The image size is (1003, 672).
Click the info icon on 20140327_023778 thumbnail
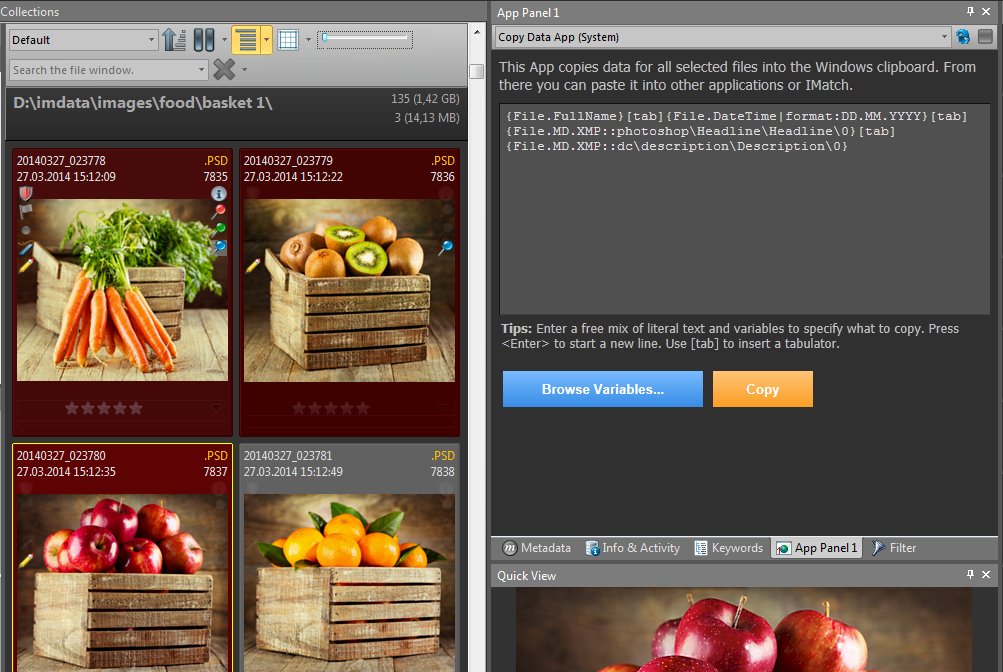pos(219,193)
